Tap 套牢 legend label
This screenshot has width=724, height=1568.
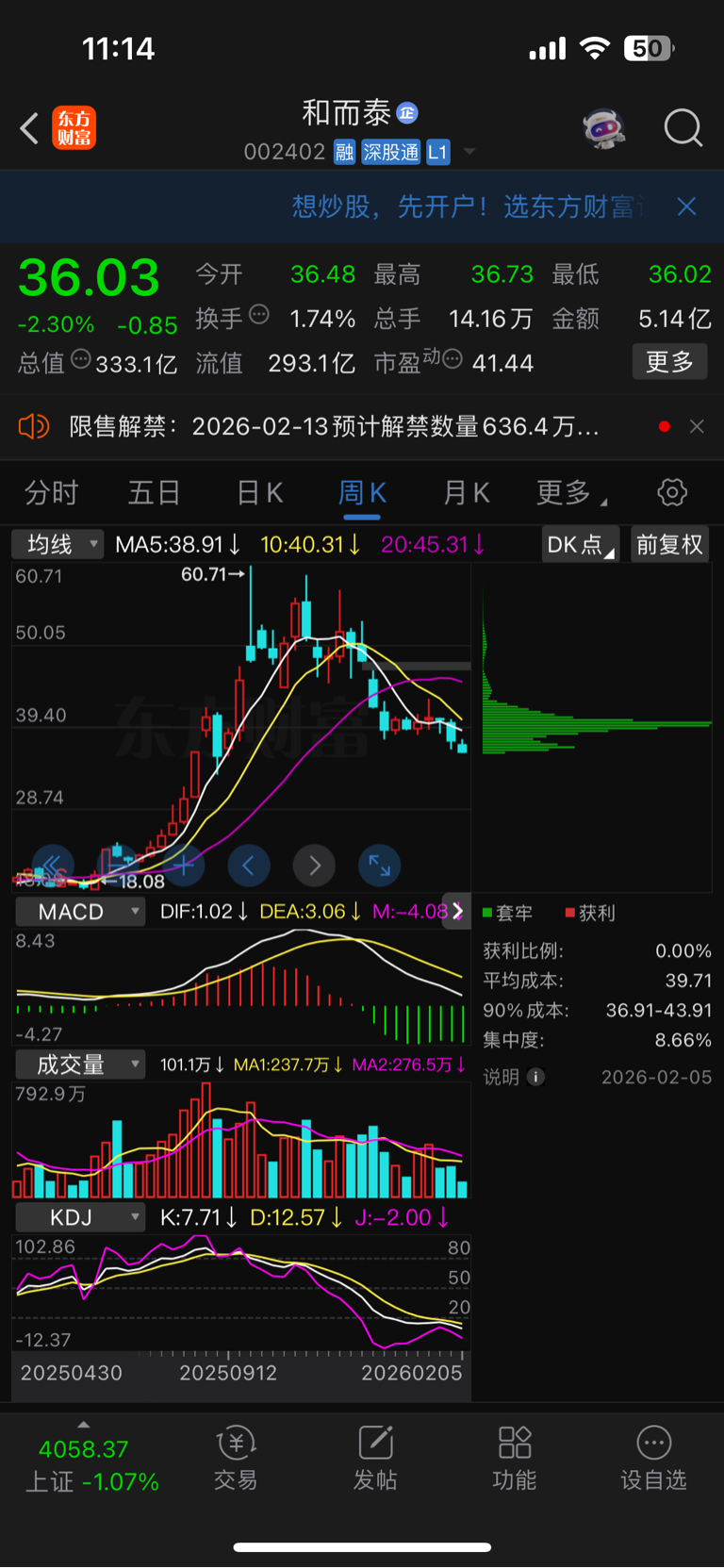click(x=508, y=913)
